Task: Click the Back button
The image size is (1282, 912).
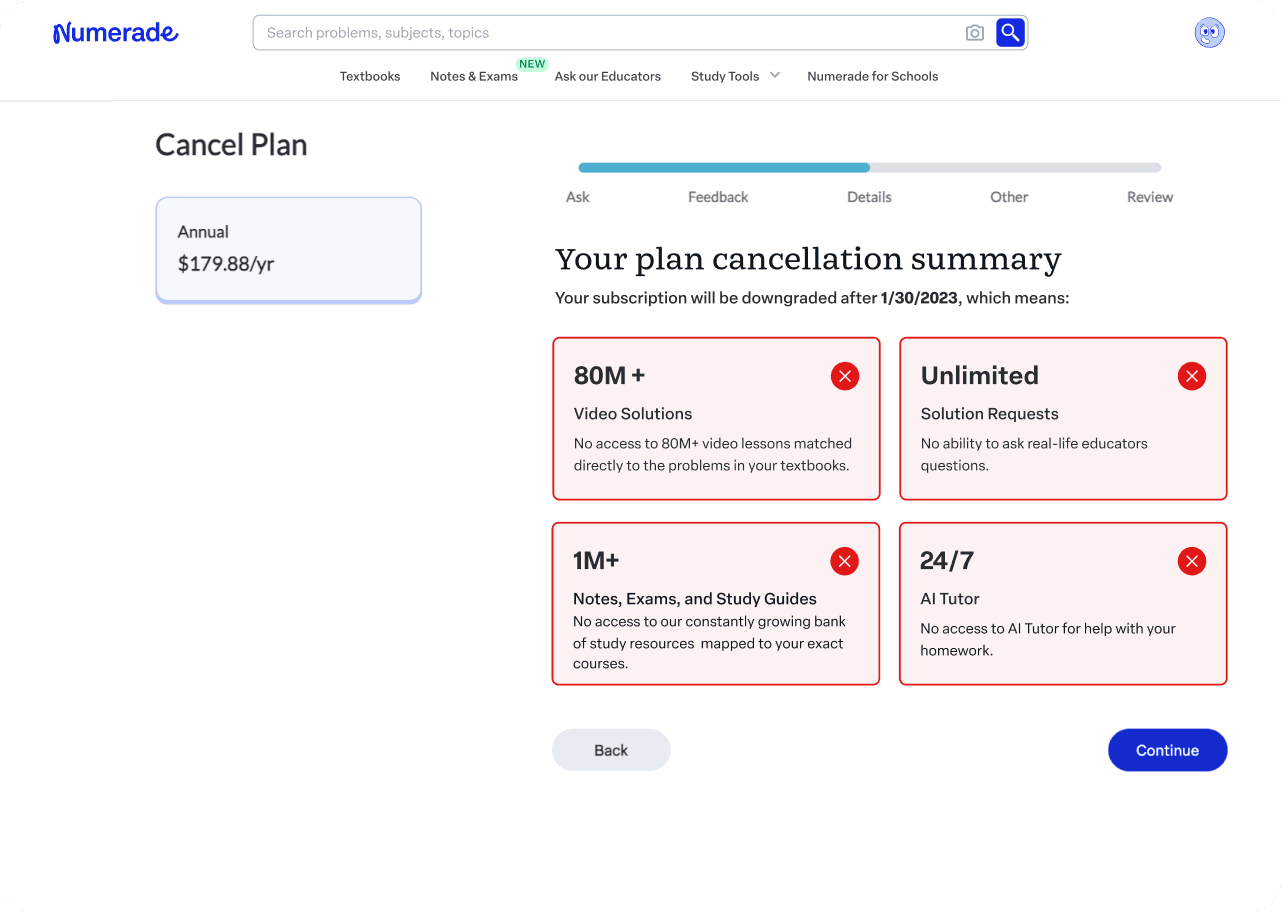Action: [x=611, y=750]
